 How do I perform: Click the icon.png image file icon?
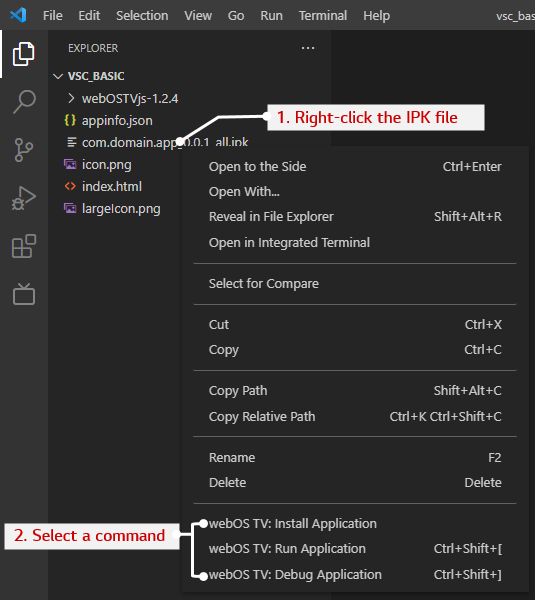coord(70,165)
